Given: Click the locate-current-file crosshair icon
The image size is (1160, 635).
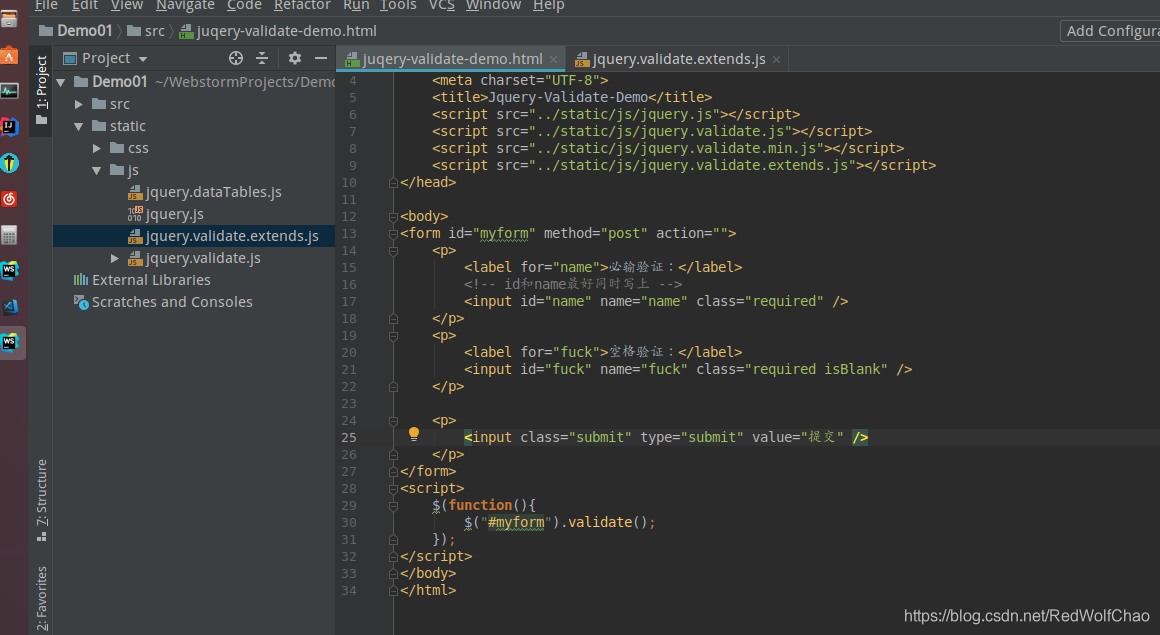Looking at the screenshot, I should 236,58.
